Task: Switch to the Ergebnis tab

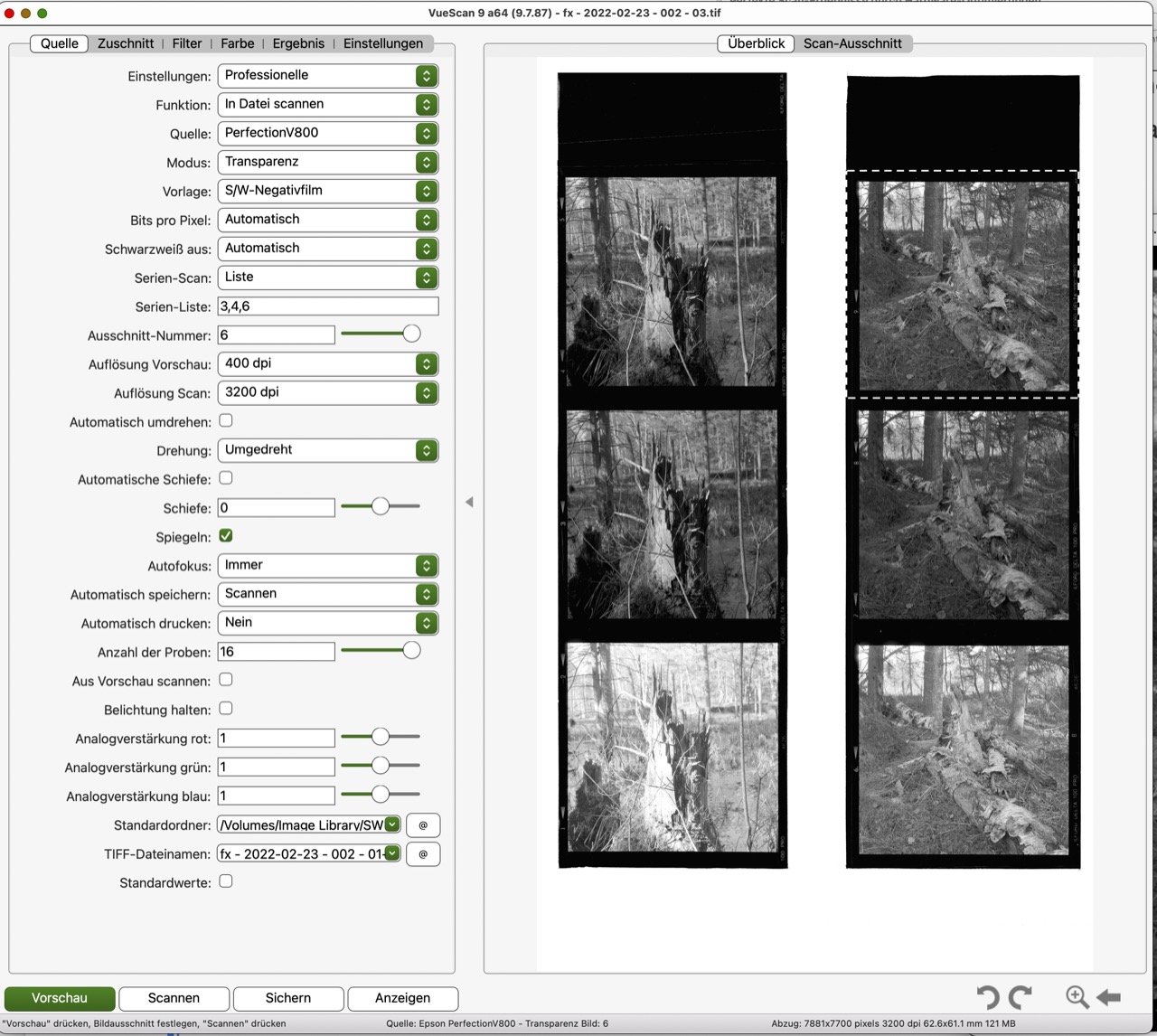Action: (x=298, y=43)
